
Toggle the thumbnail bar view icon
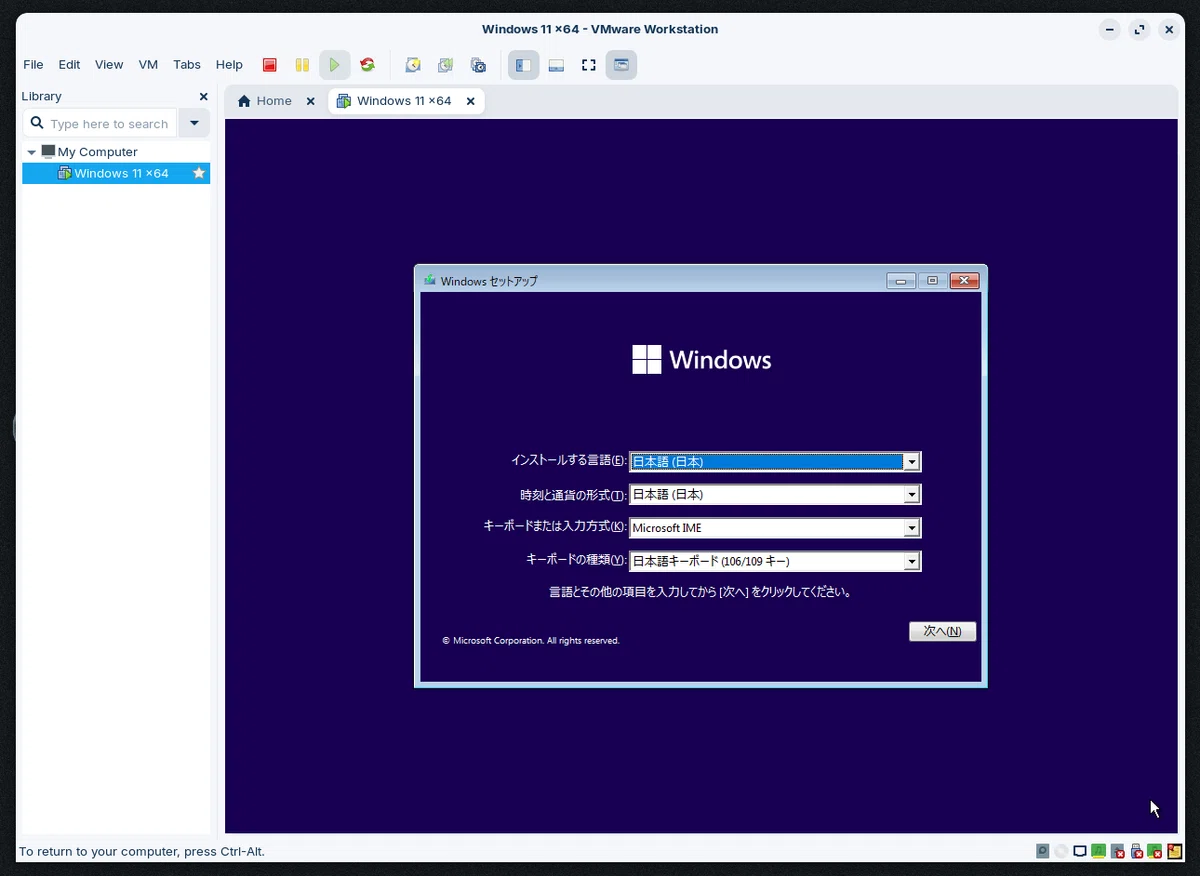[x=556, y=65]
